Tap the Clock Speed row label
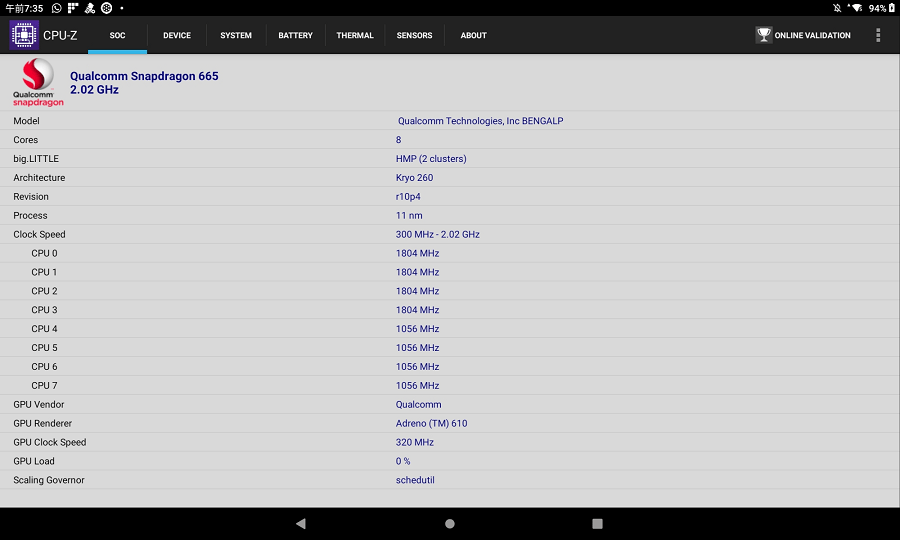This screenshot has width=900, height=540. (x=39, y=234)
